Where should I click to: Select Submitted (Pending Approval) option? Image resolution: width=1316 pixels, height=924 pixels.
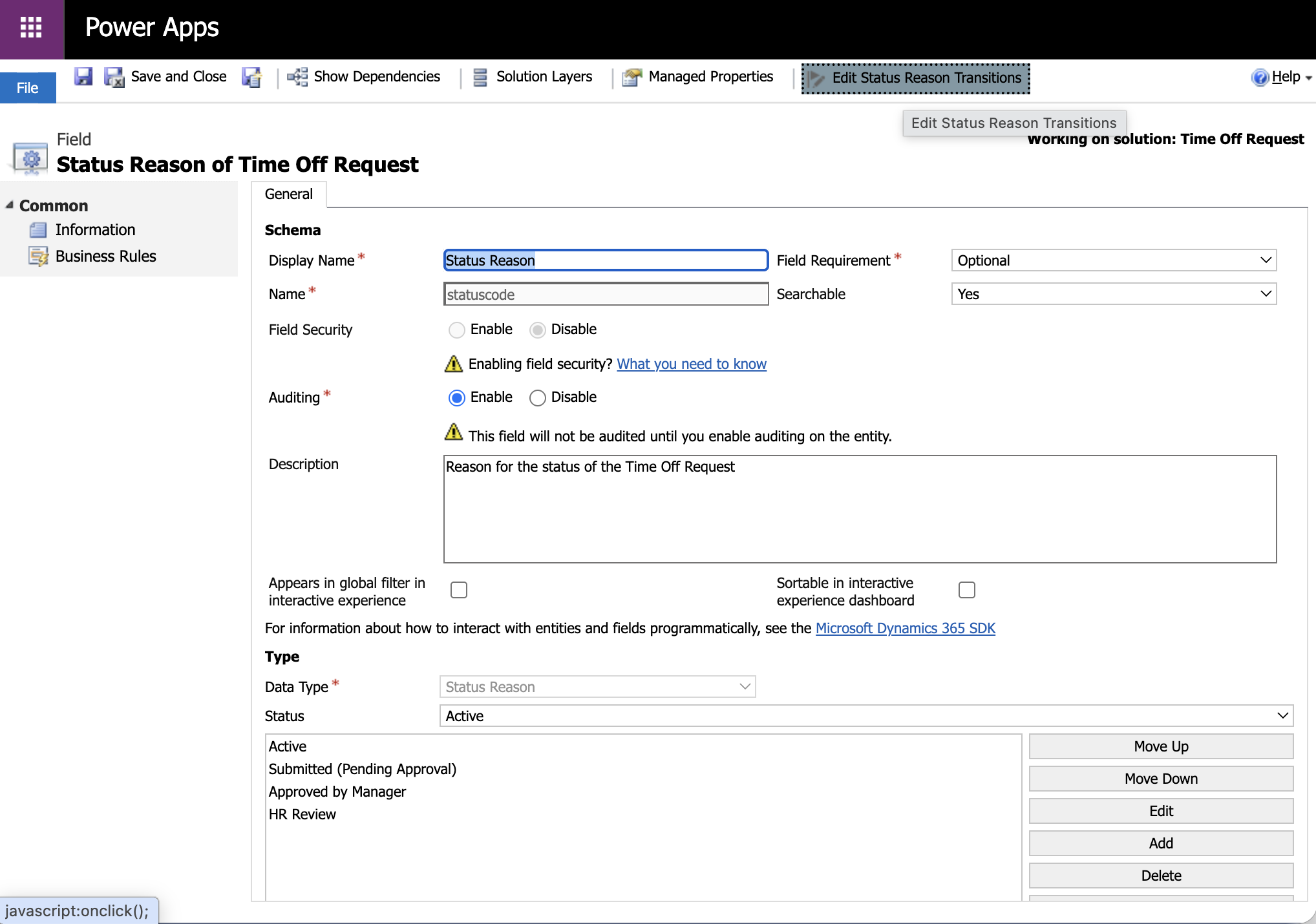[x=363, y=769]
